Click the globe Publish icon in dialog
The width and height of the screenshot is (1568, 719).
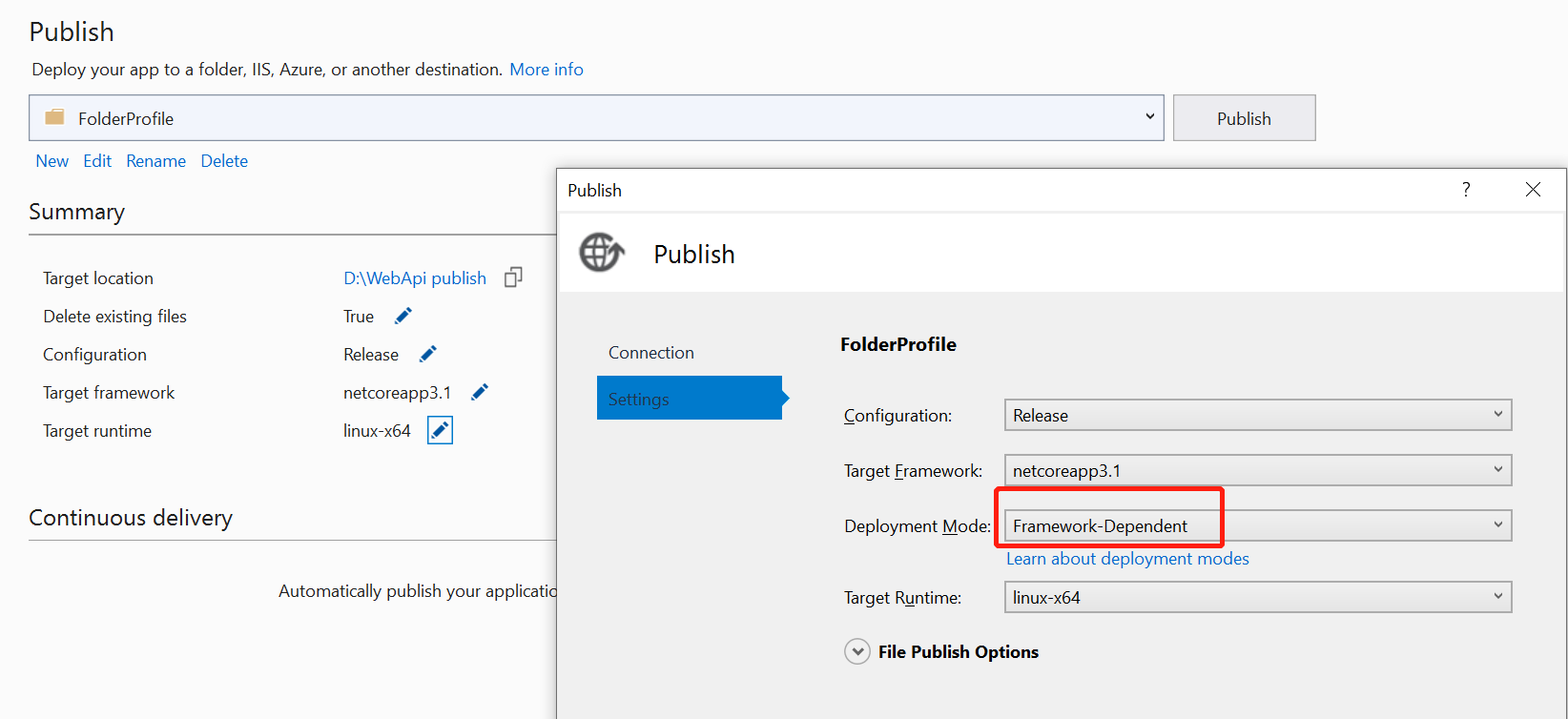click(x=602, y=253)
